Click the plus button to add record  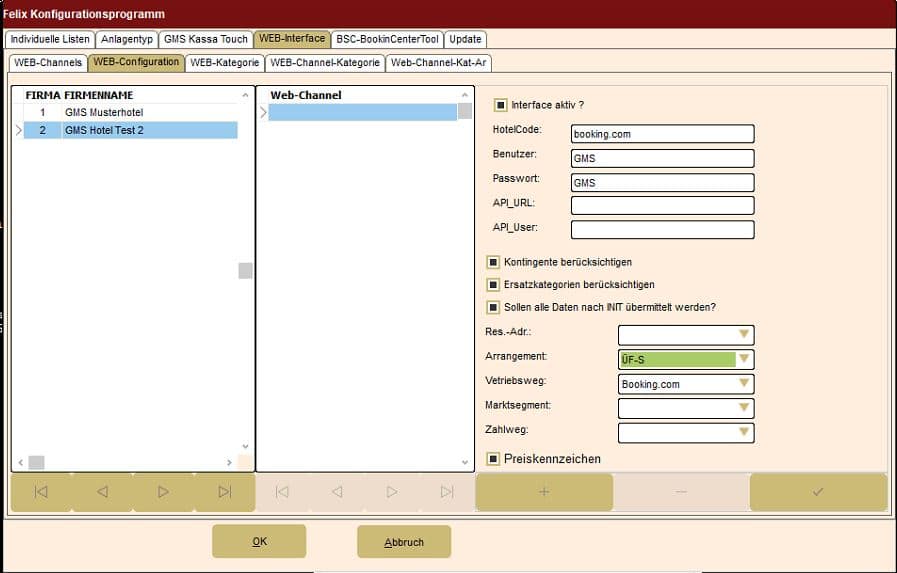[544, 492]
